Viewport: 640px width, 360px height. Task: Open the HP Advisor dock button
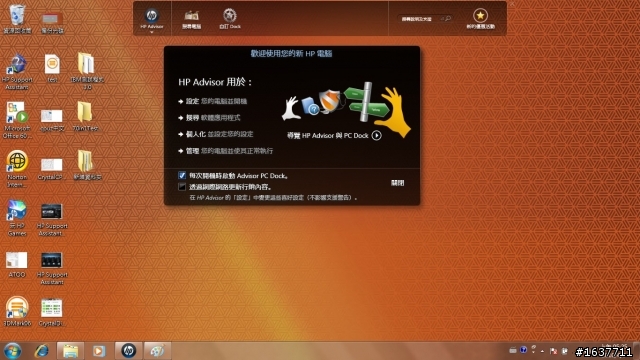tap(152, 19)
